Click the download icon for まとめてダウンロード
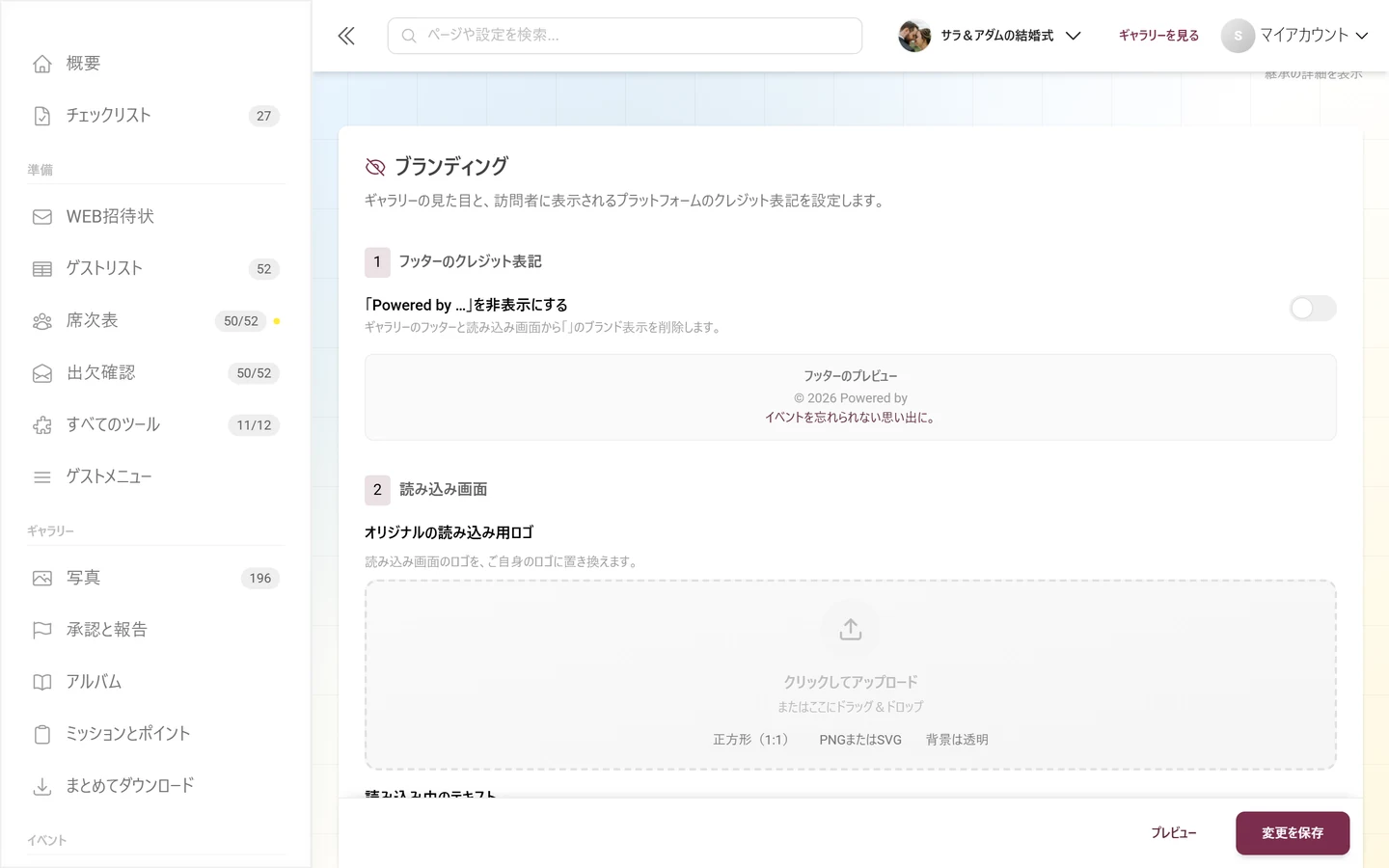The height and width of the screenshot is (868, 1389). [x=42, y=787]
